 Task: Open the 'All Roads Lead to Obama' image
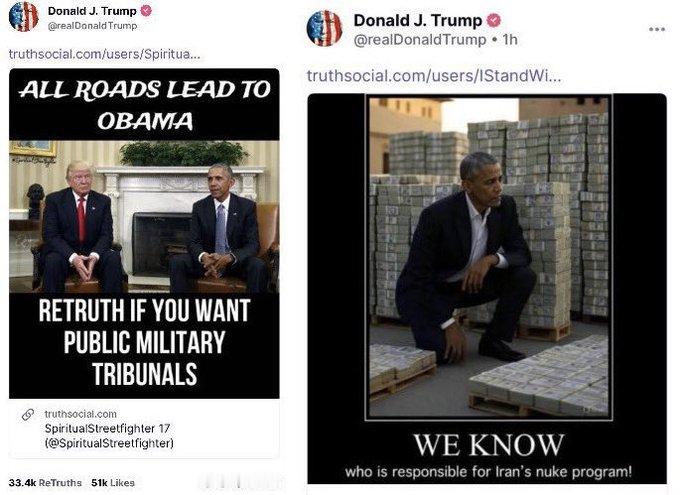144,233
